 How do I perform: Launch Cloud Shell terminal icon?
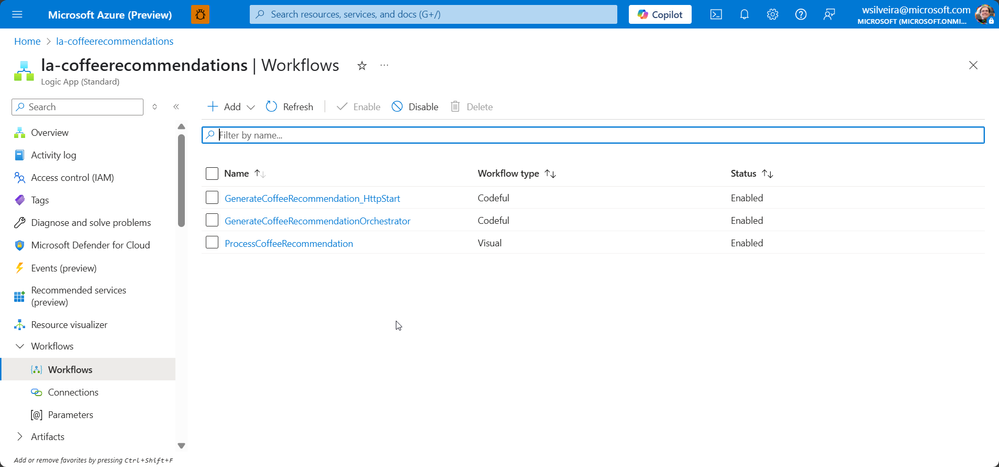pos(716,15)
